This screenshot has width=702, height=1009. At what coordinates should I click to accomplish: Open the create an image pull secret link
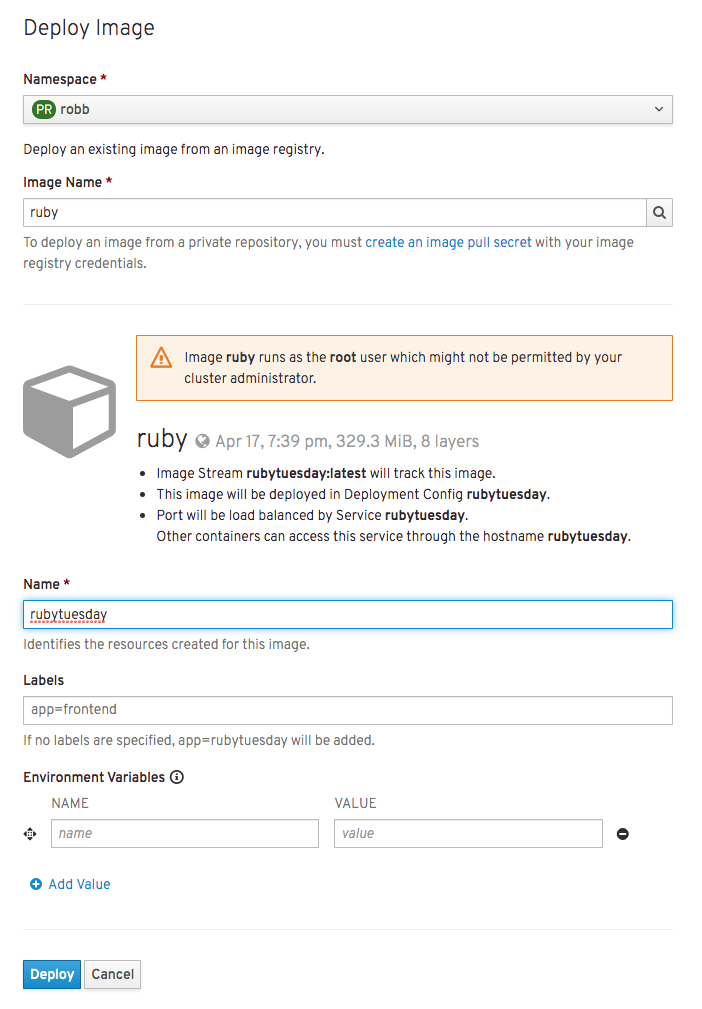(448, 243)
